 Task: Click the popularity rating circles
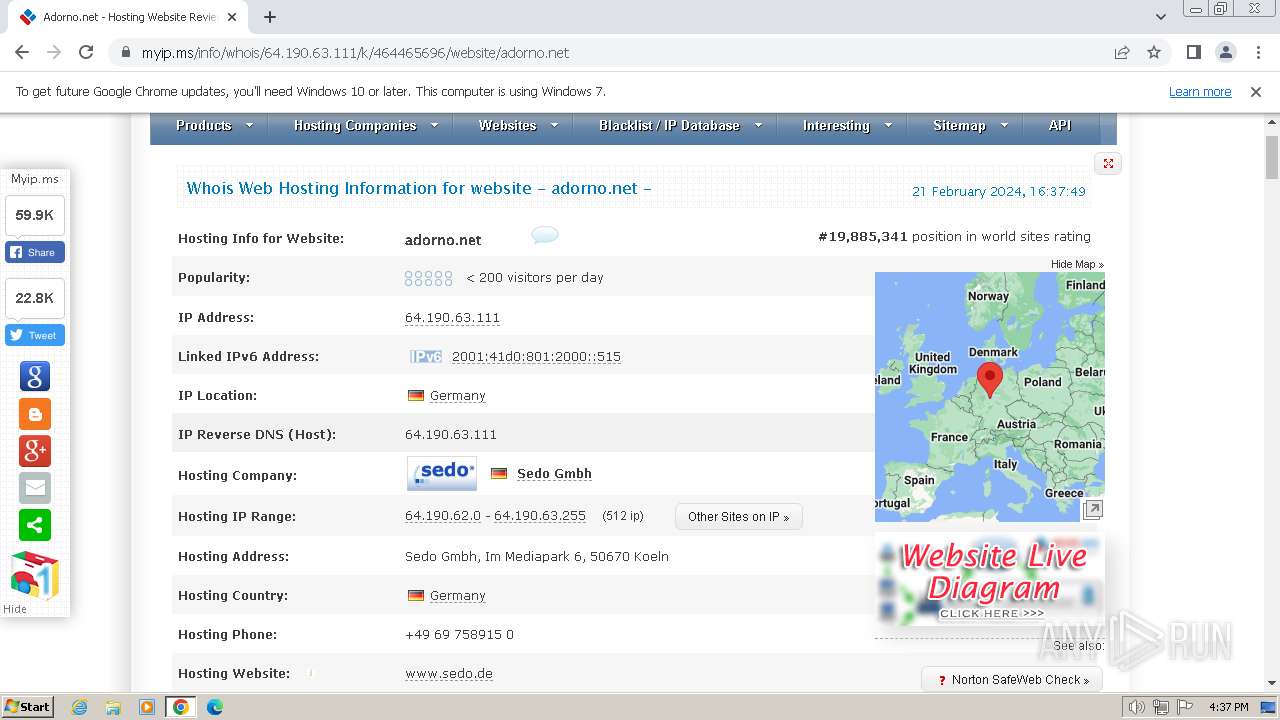[x=428, y=278]
